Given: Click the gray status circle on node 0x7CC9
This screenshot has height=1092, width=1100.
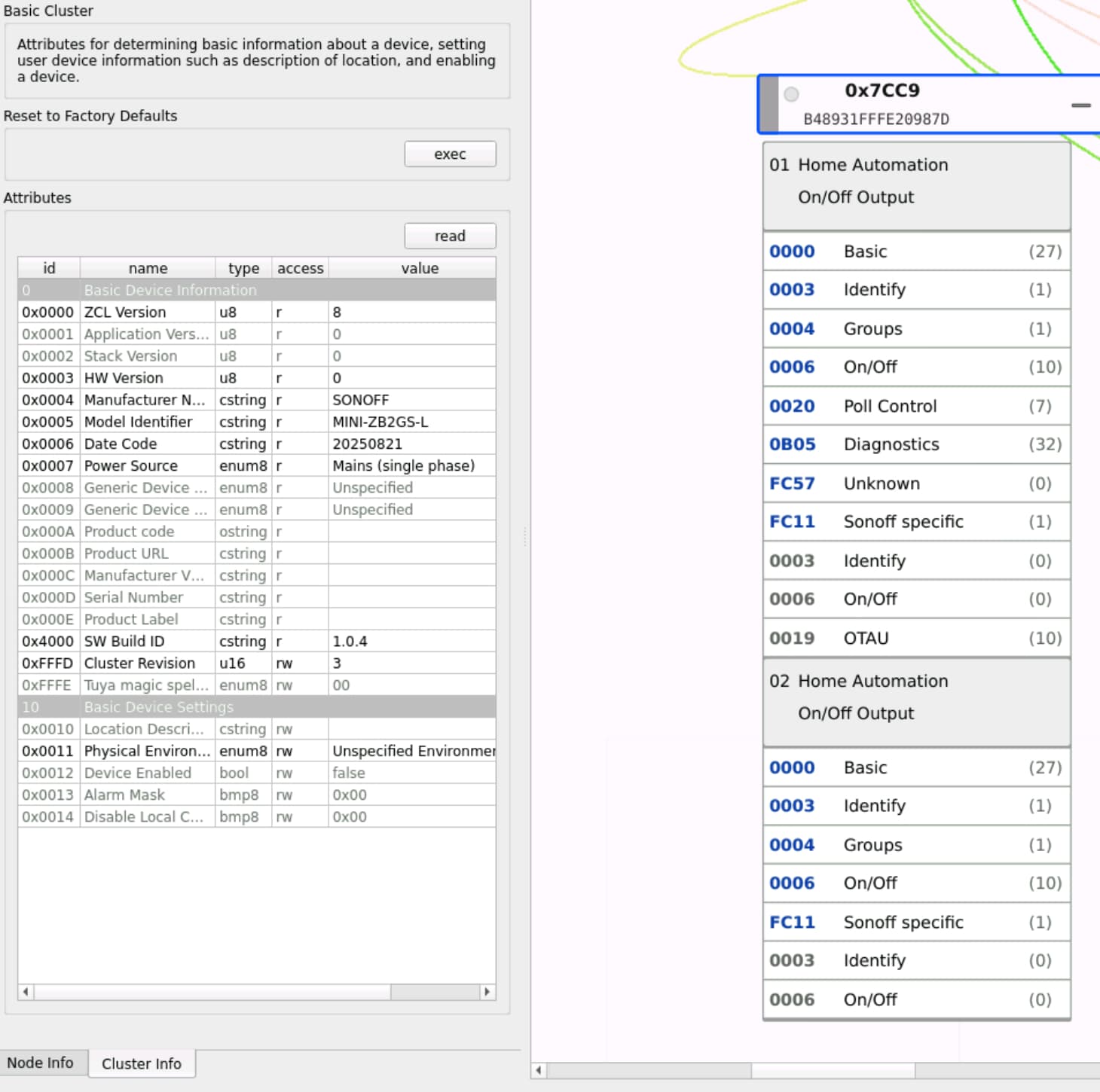Looking at the screenshot, I should [x=791, y=94].
